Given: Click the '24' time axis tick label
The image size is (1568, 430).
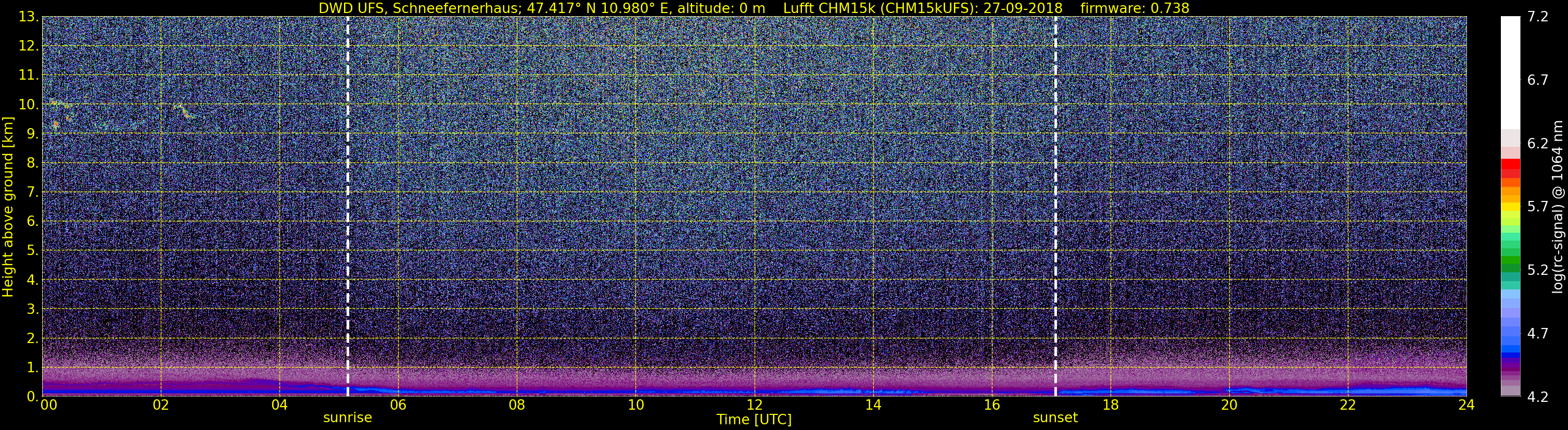Looking at the screenshot, I should 1467,406.
